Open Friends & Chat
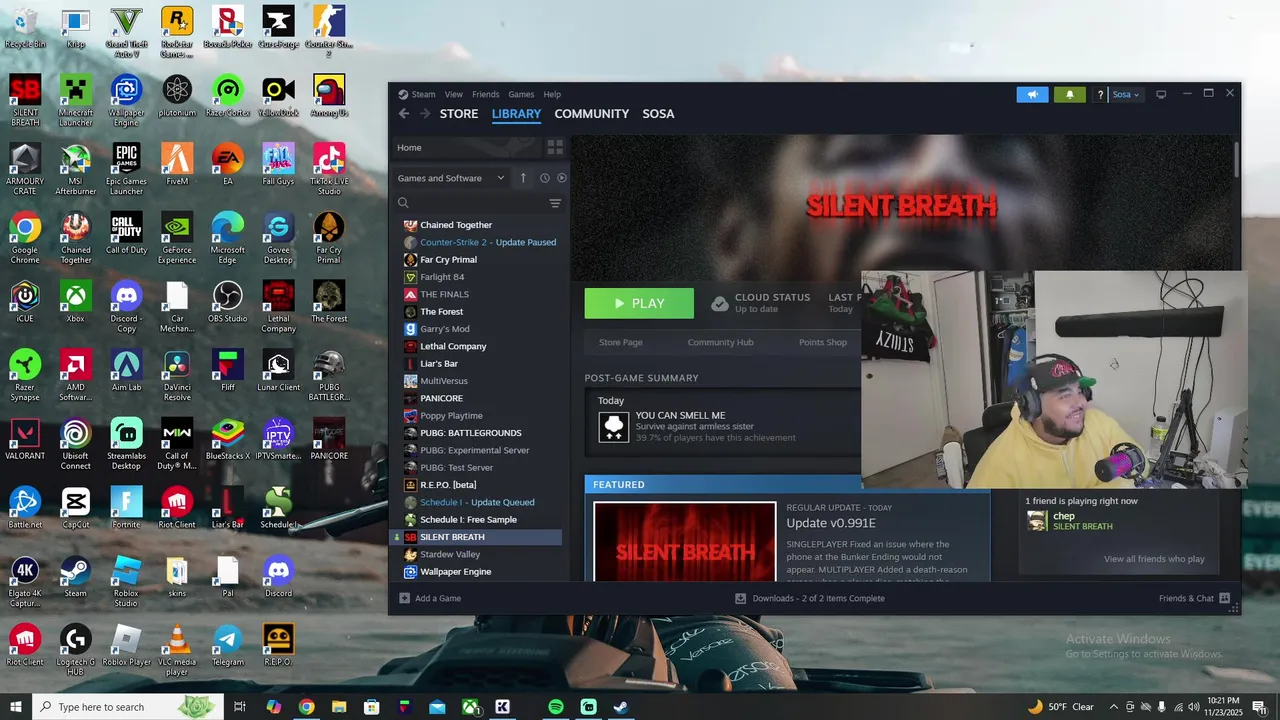The height and width of the screenshot is (720, 1280). click(x=1195, y=598)
